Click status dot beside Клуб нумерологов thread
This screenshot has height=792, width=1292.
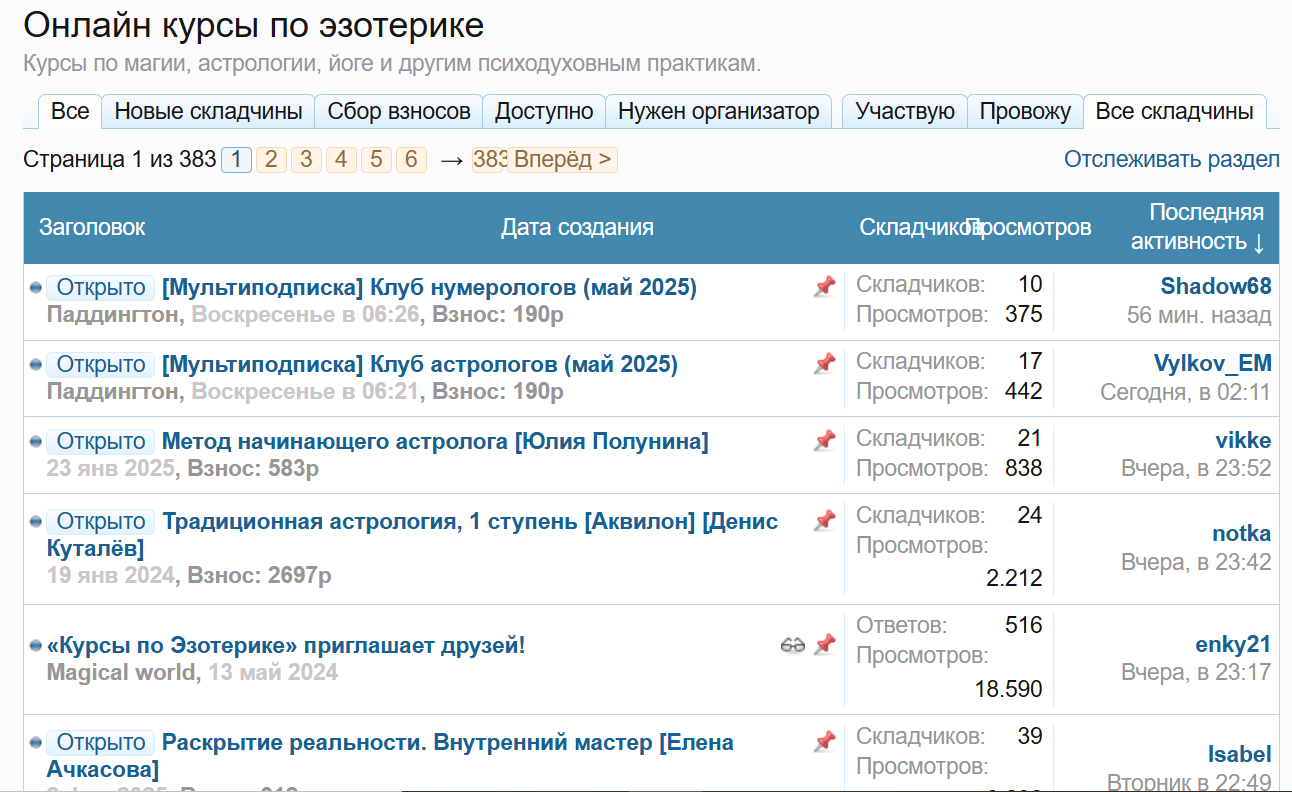pos(36,288)
